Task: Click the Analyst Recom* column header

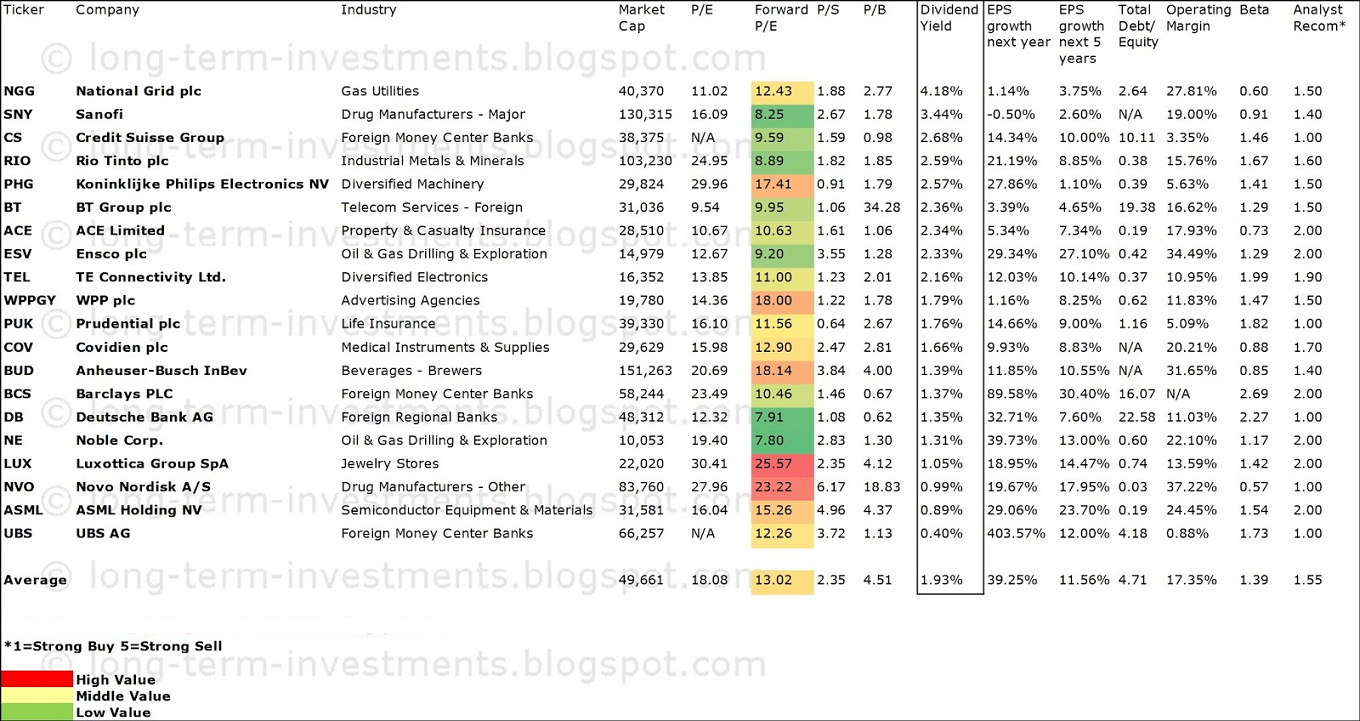Action: (x=1319, y=18)
